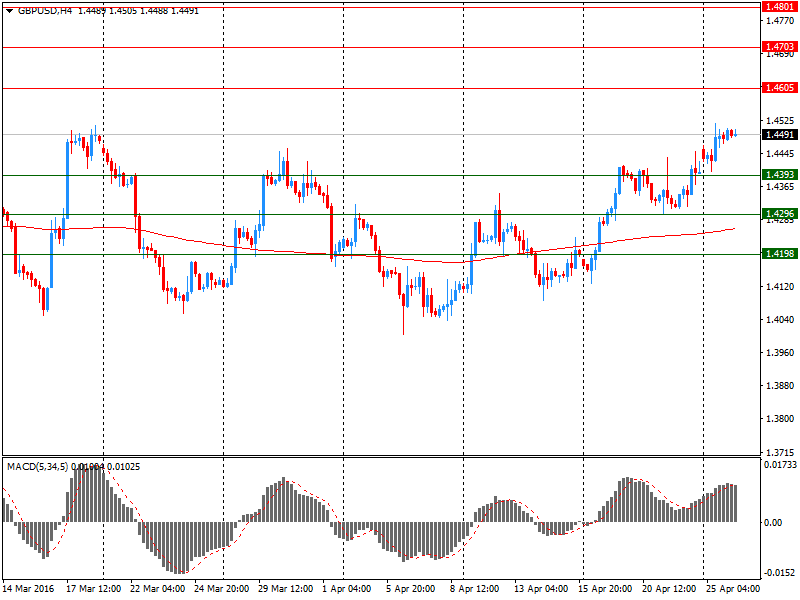Click the 1.4393 green support price label

[780, 175]
